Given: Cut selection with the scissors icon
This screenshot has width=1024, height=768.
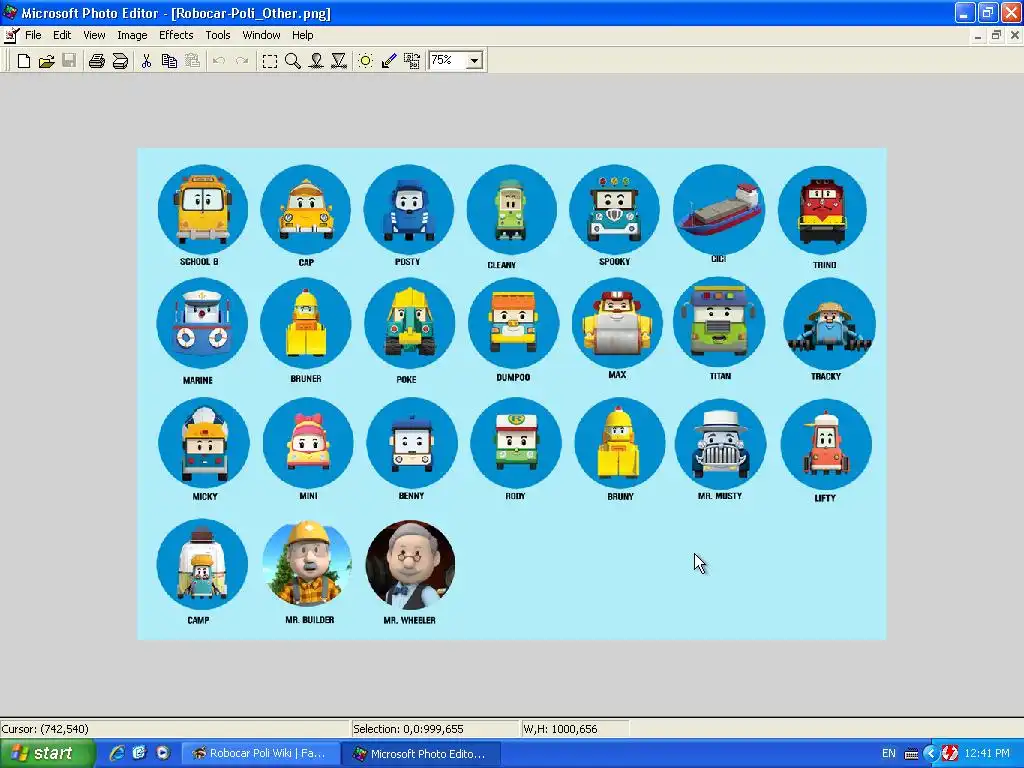Looking at the screenshot, I should [x=146, y=61].
